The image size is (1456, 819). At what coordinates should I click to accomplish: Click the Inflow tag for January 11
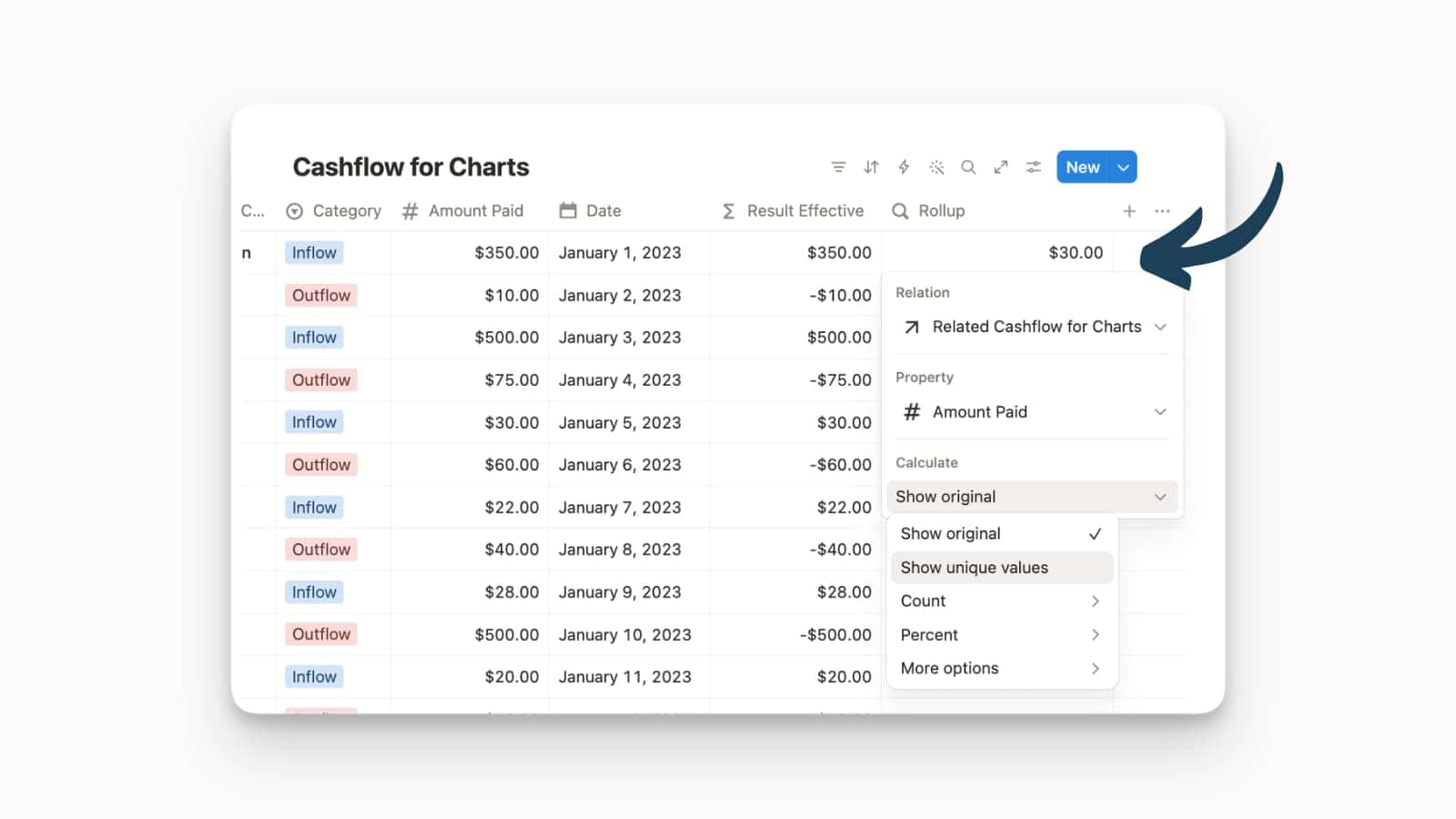pyautogui.click(x=314, y=677)
